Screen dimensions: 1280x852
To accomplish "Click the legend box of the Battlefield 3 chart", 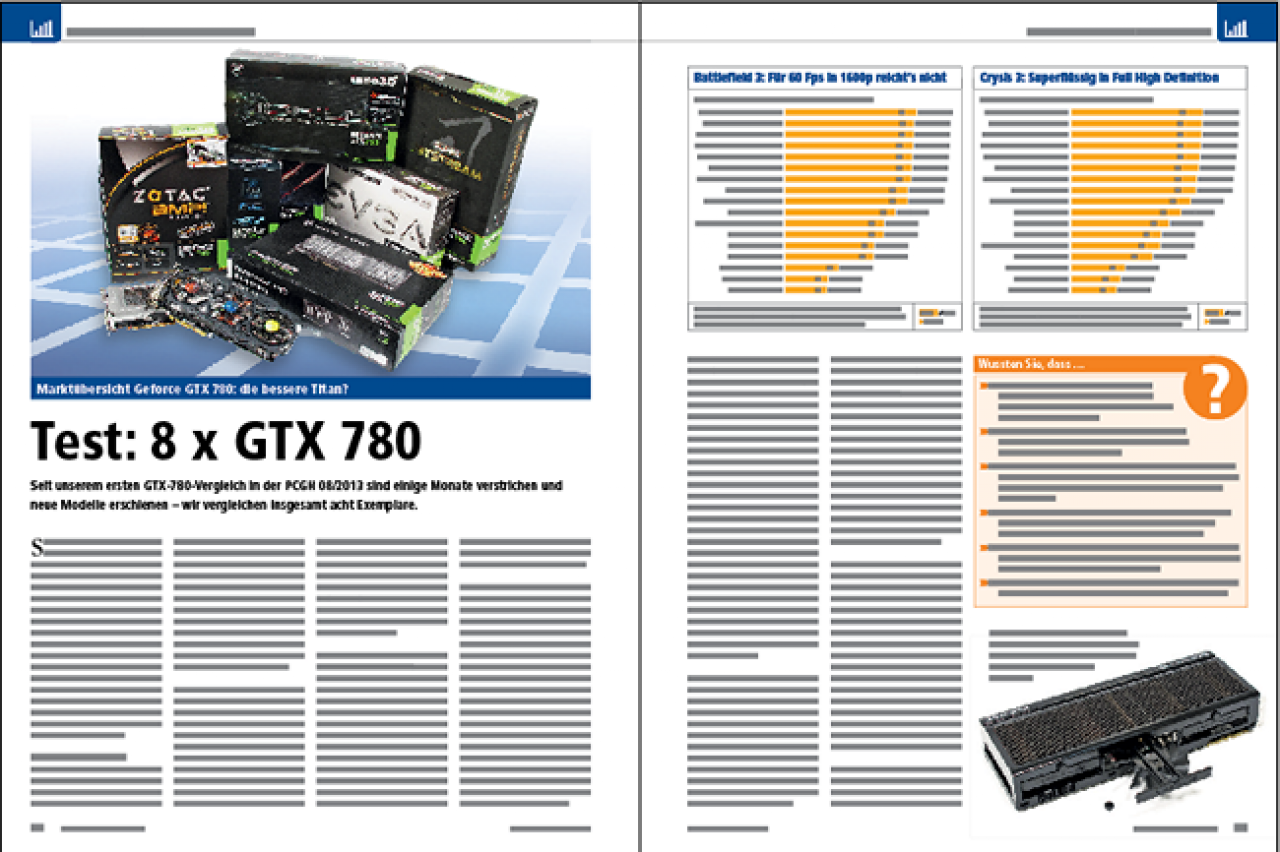I will pos(938,317).
